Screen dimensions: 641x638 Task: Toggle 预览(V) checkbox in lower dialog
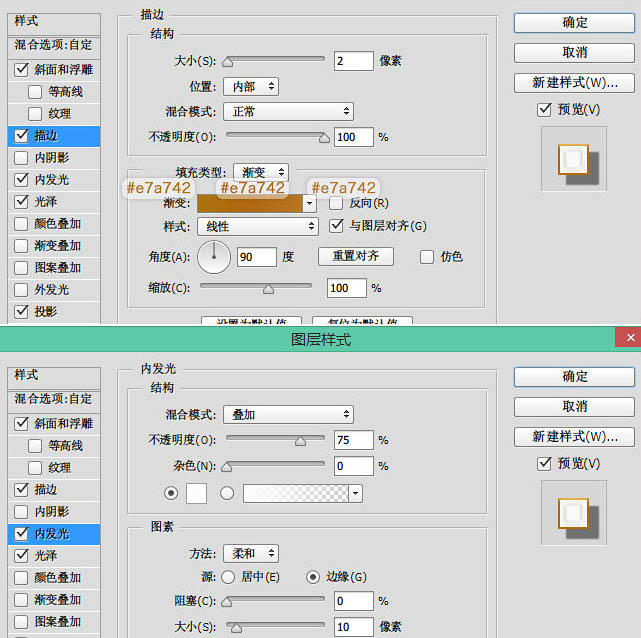[544, 463]
